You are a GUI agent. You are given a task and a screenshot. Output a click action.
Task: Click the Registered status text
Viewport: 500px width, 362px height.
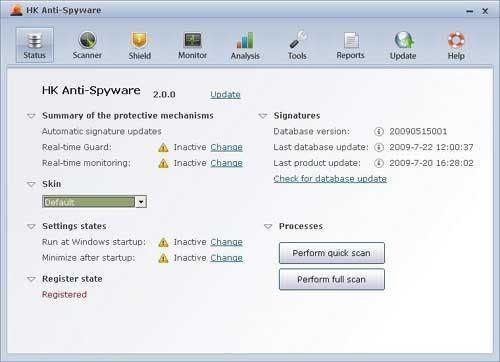[x=64, y=295]
